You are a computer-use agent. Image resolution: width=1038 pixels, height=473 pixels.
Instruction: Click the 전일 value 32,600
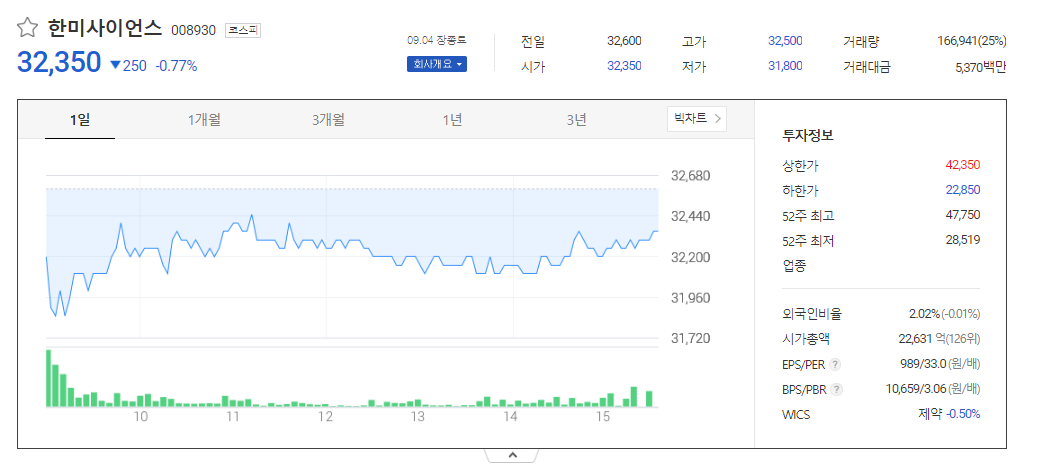tap(624, 41)
